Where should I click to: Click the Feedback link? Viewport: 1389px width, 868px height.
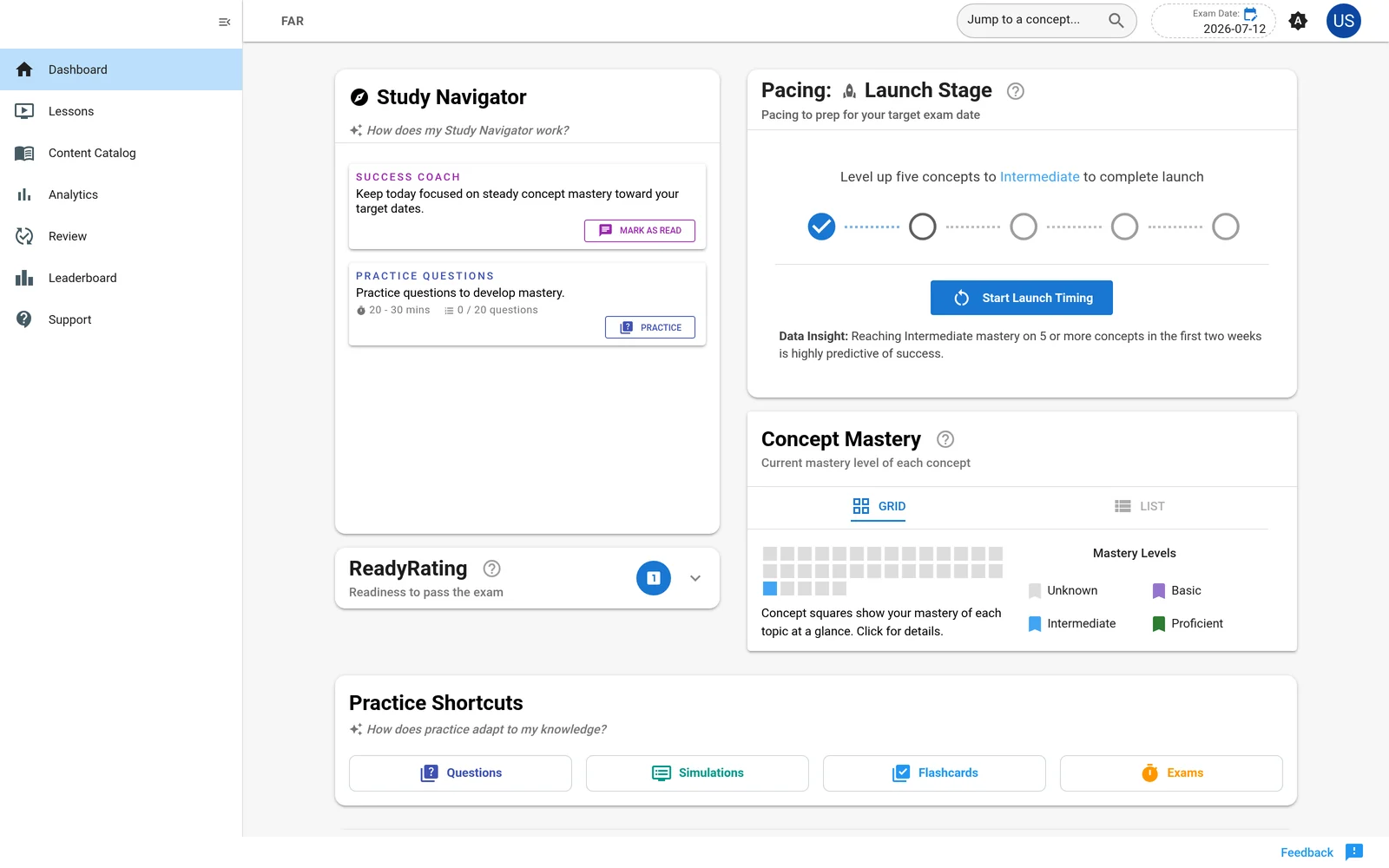point(1307,852)
